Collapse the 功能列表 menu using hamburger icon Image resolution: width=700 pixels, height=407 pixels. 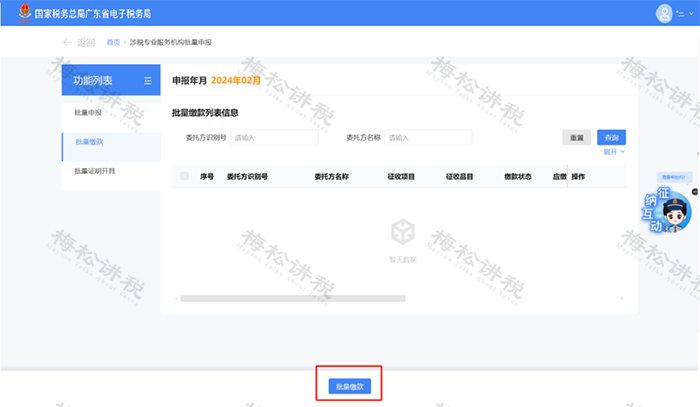tap(148, 81)
